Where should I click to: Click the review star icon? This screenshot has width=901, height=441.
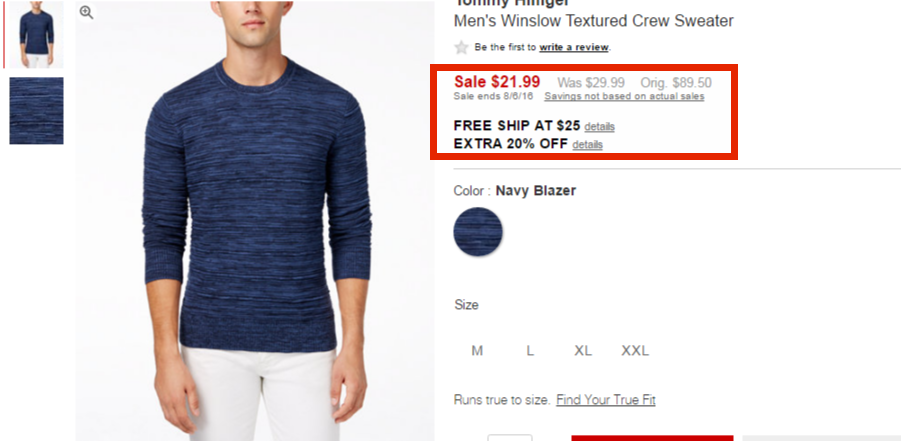coord(461,47)
